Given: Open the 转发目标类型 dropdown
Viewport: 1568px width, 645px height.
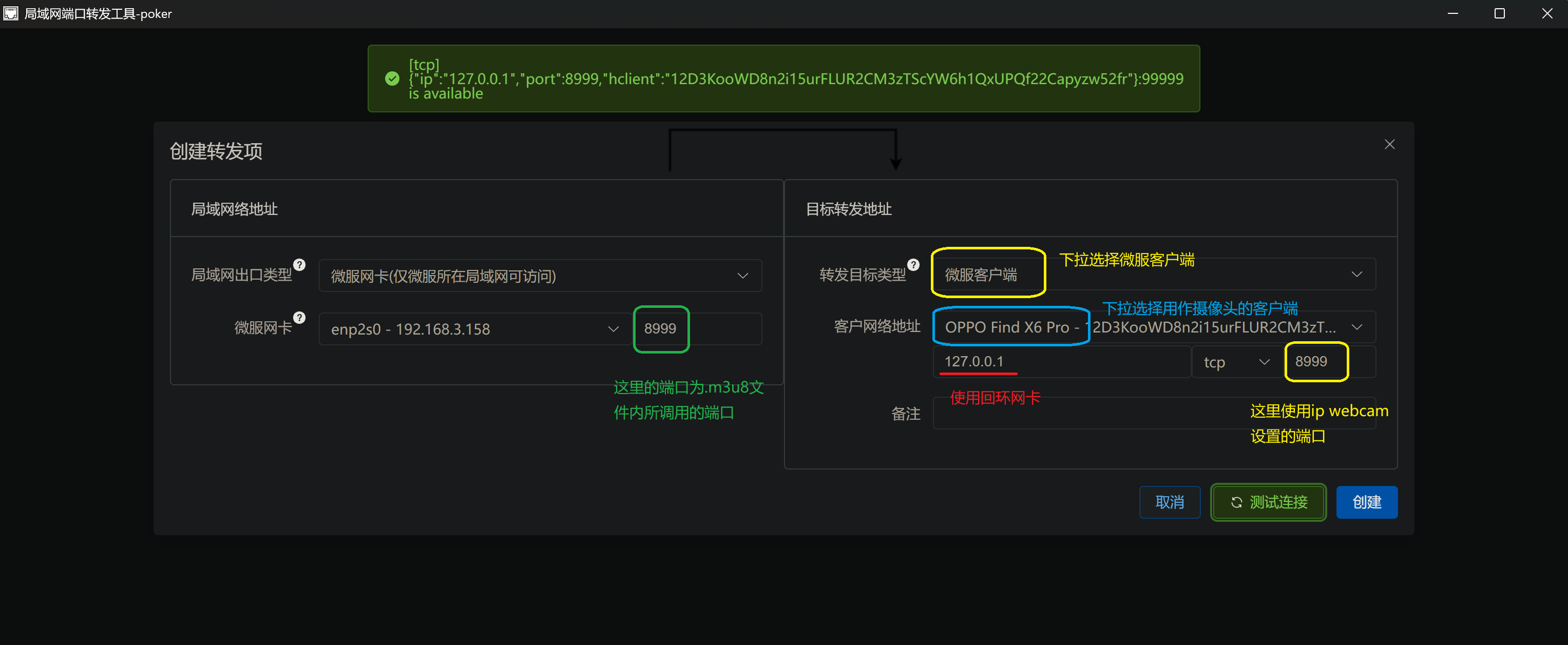Looking at the screenshot, I should [x=1154, y=275].
